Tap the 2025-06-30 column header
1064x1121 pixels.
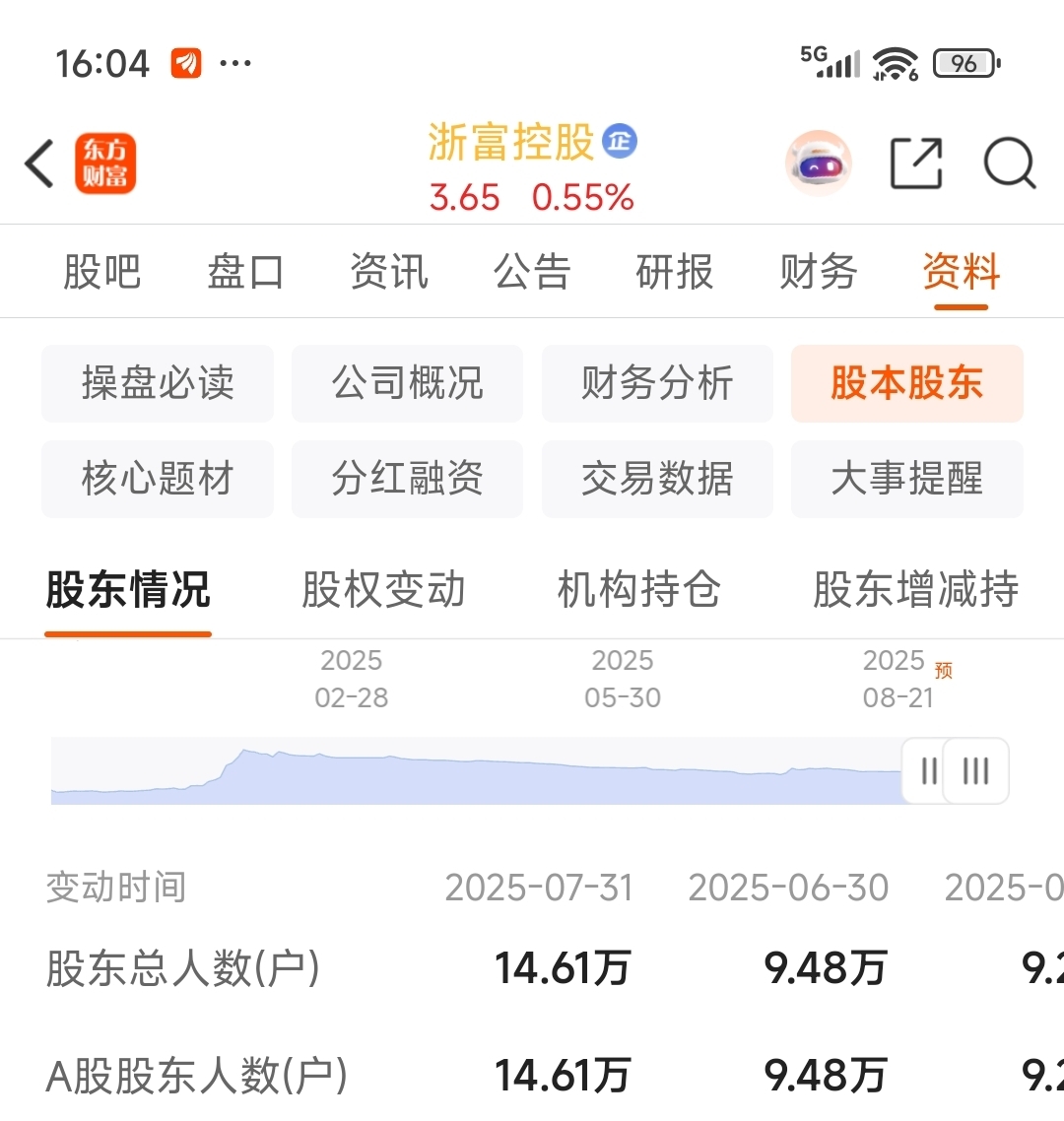click(788, 888)
